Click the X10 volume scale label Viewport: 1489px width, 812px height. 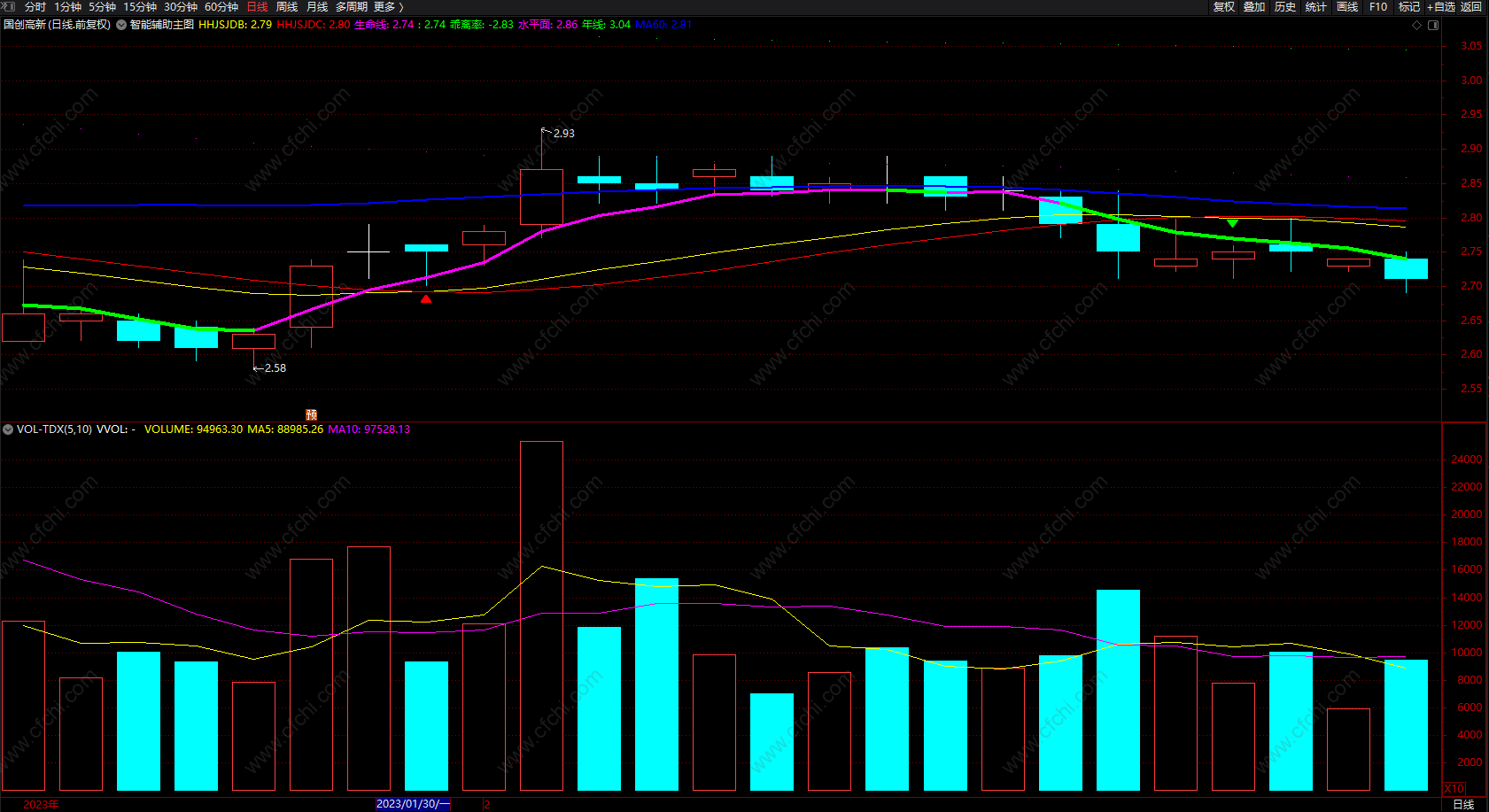click(x=1454, y=789)
